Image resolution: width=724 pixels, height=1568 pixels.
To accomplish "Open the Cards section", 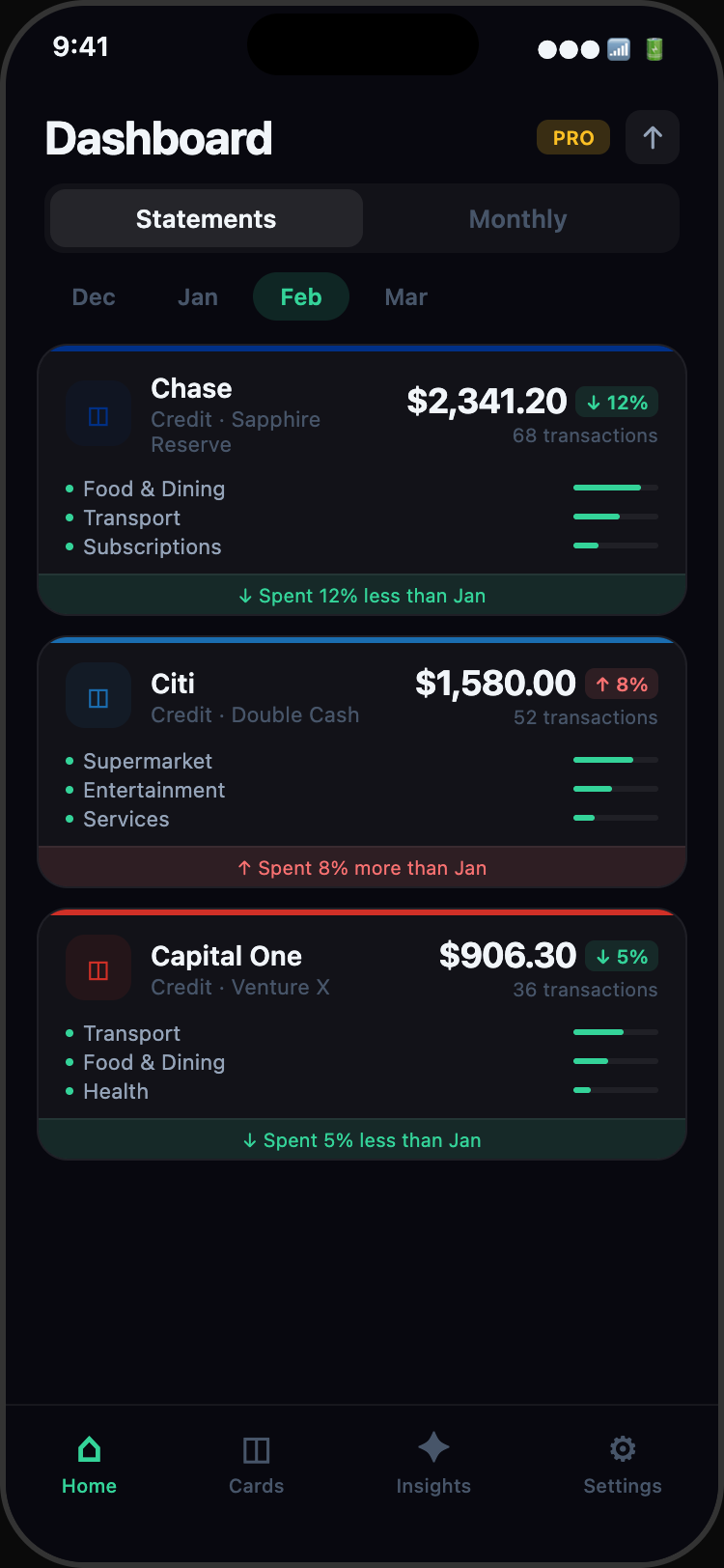I will coord(256,1464).
